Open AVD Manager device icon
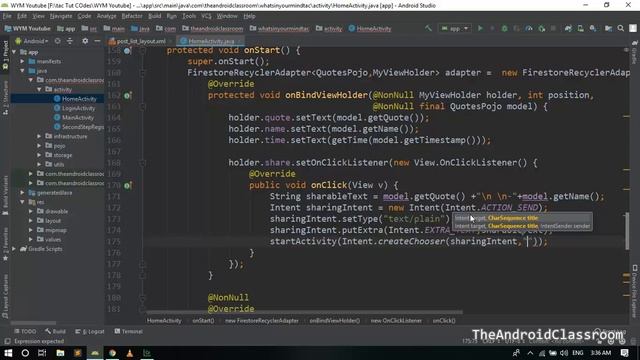 [580, 28]
